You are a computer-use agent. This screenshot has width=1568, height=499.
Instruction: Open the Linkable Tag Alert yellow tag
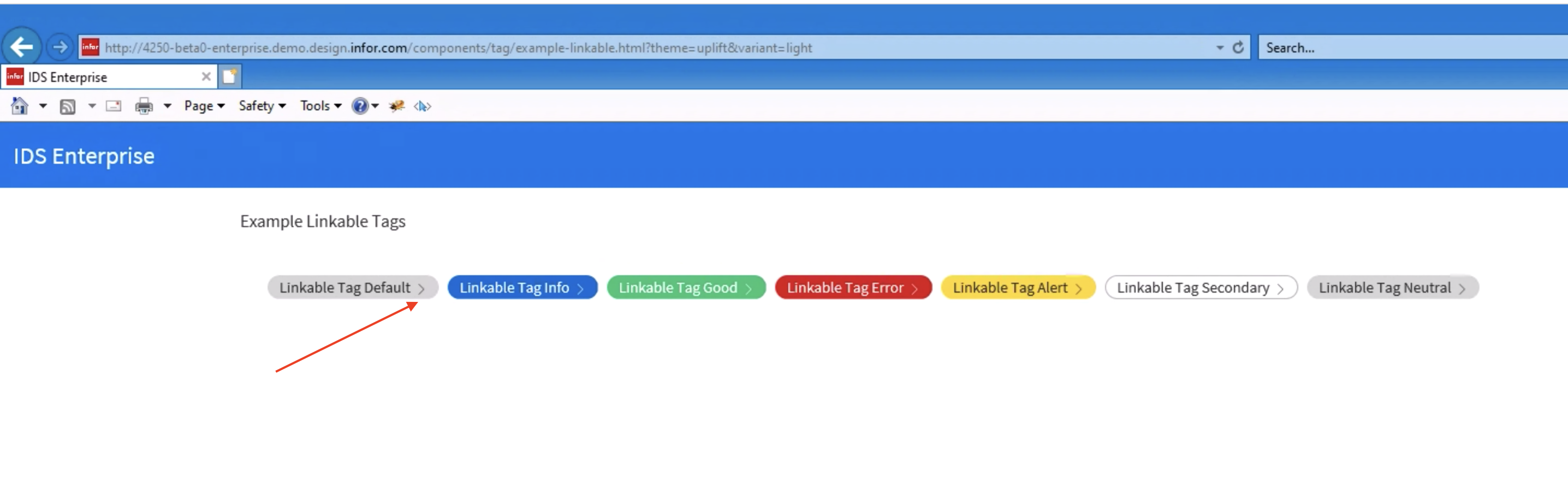pyautogui.click(x=1018, y=287)
